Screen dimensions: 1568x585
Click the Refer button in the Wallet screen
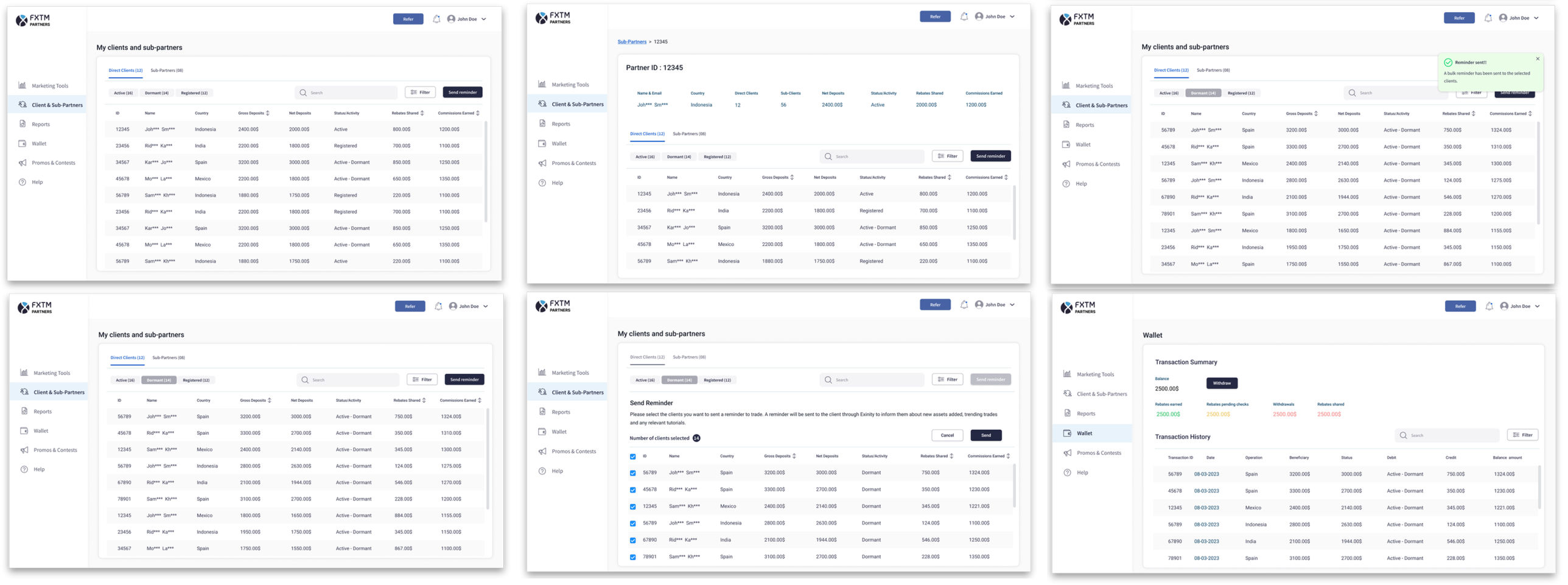coord(1460,306)
